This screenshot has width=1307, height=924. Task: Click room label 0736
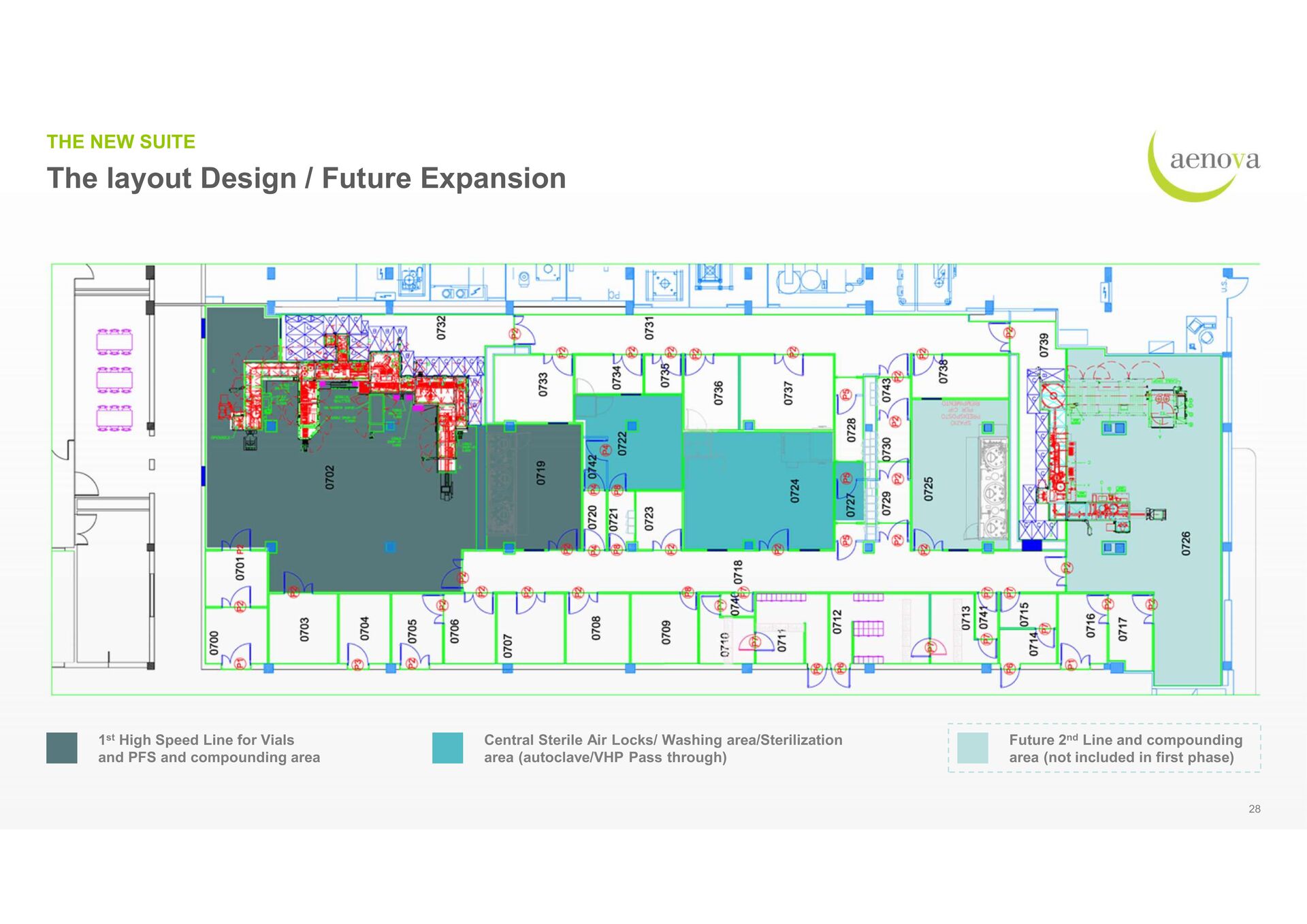[718, 393]
